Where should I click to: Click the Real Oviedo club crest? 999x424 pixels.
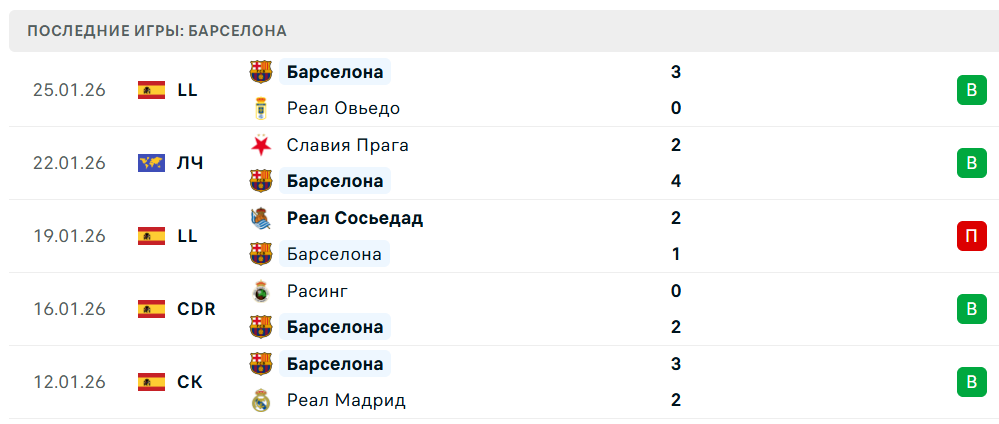tap(261, 108)
